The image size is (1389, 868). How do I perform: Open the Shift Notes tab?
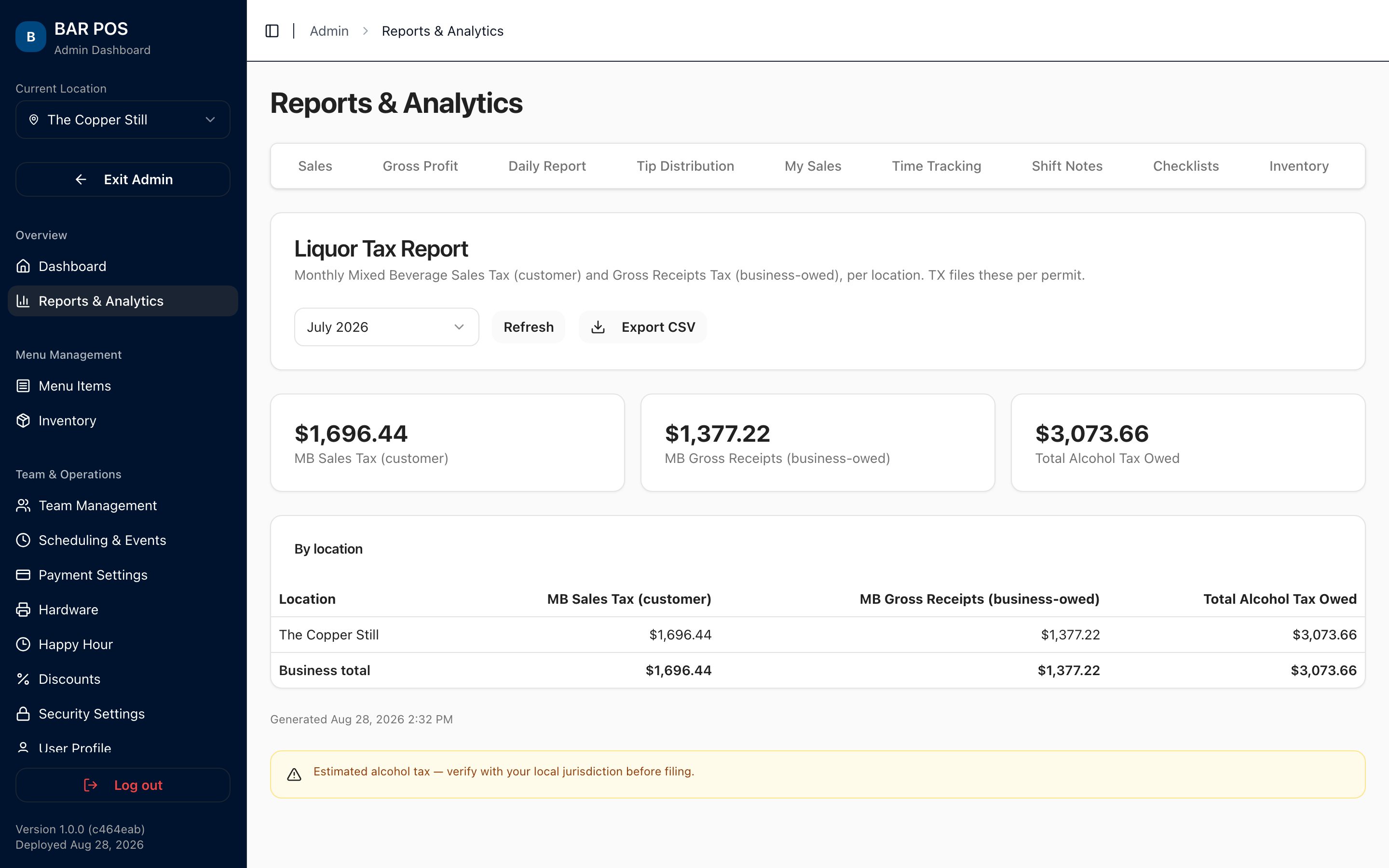coord(1067,166)
